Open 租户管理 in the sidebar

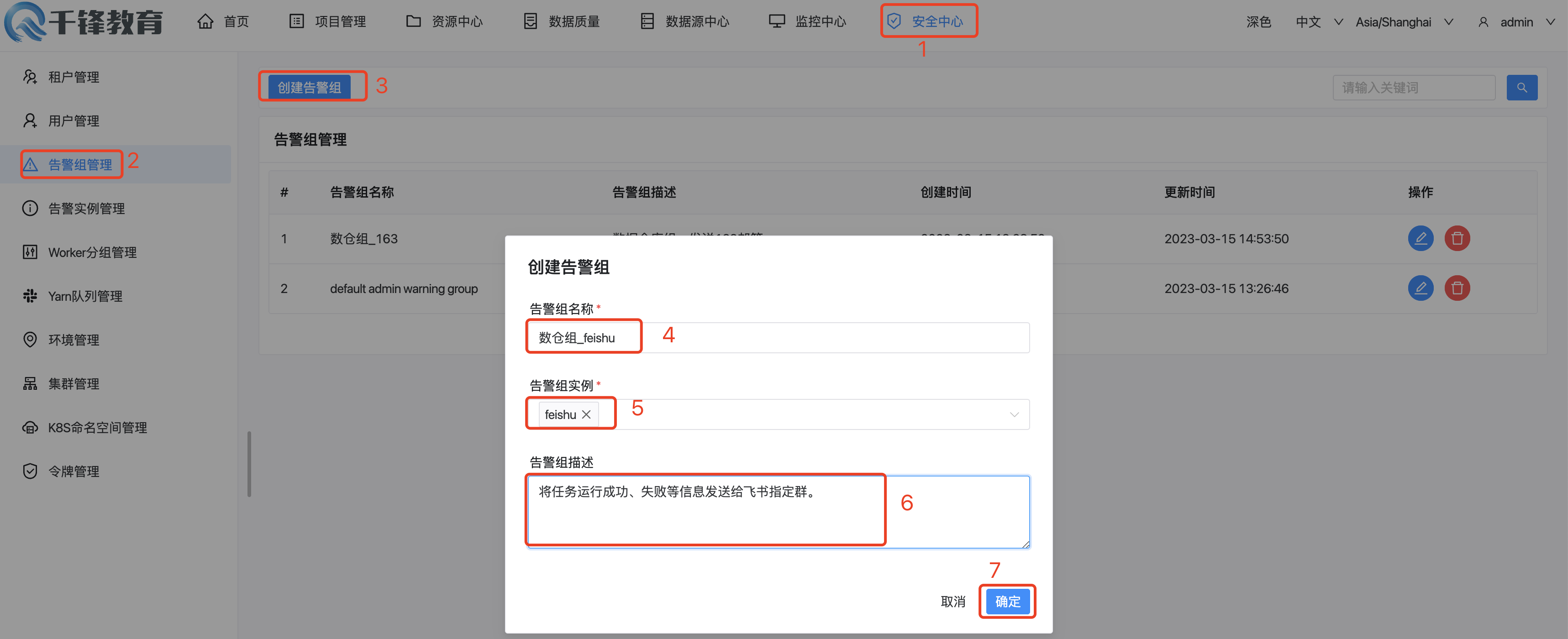pyautogui.click(x=73, y=77)
